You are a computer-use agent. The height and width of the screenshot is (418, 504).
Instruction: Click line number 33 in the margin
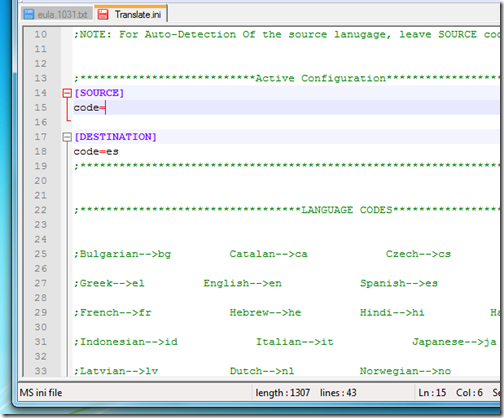click(x=41, y=371)
